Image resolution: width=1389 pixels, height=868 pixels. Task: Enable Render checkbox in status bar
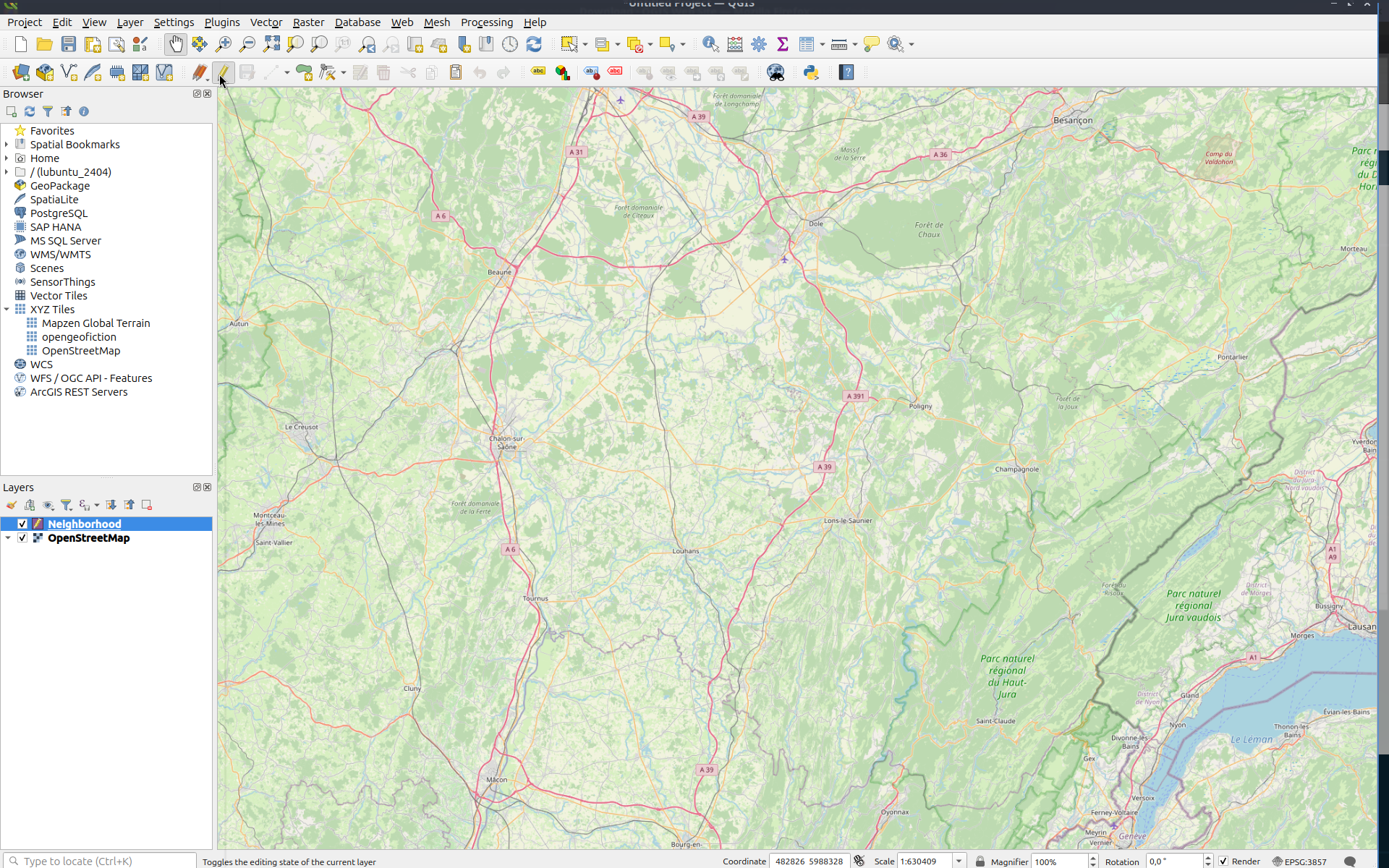point(1222,861)
